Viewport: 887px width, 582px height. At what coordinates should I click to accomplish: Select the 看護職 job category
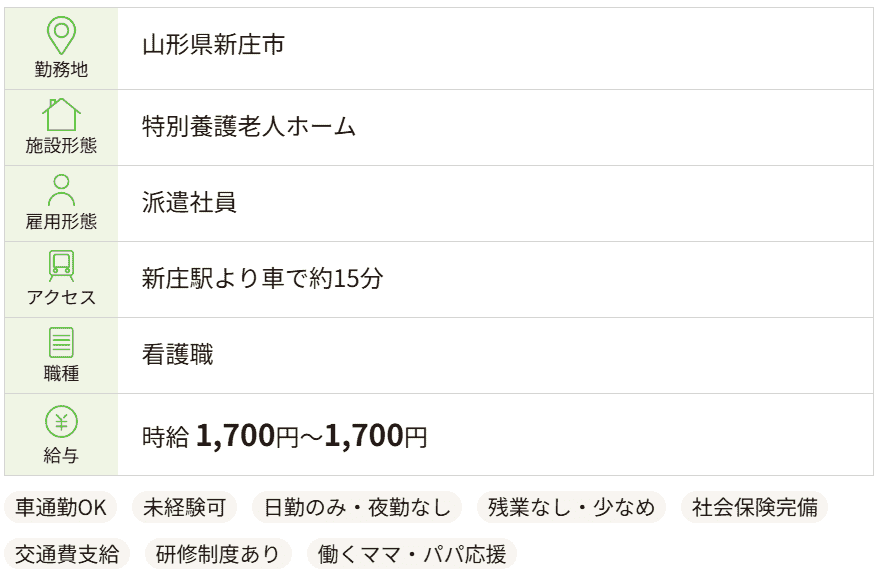click(167, 352)
